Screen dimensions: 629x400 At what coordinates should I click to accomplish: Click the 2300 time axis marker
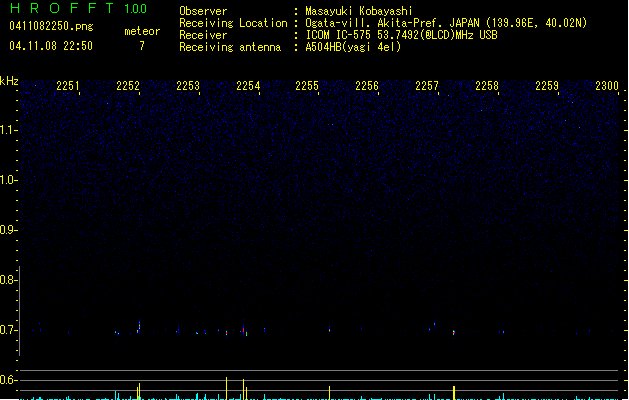click(x=607, y=86)
